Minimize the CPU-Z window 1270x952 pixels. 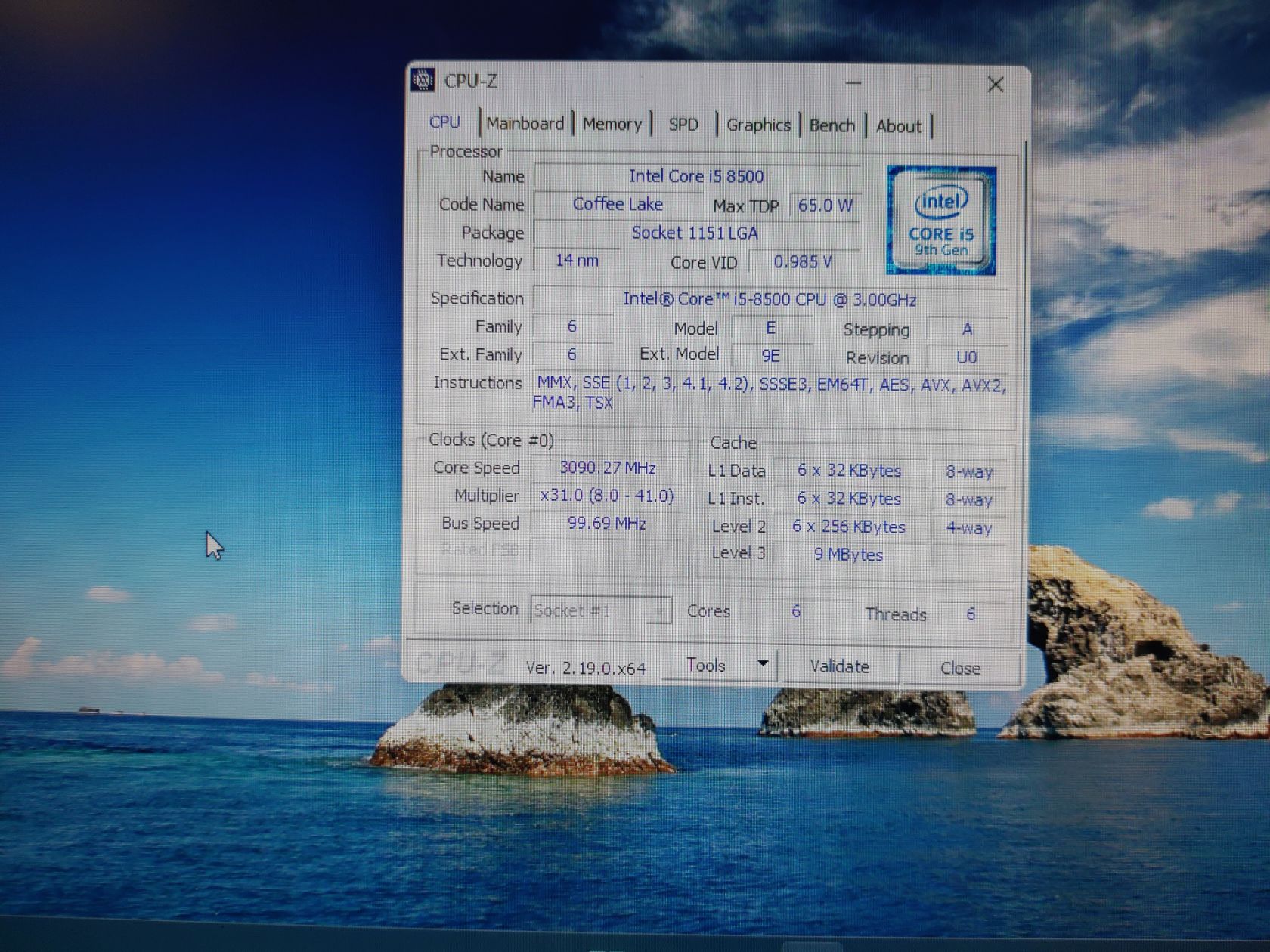[853, 83]
